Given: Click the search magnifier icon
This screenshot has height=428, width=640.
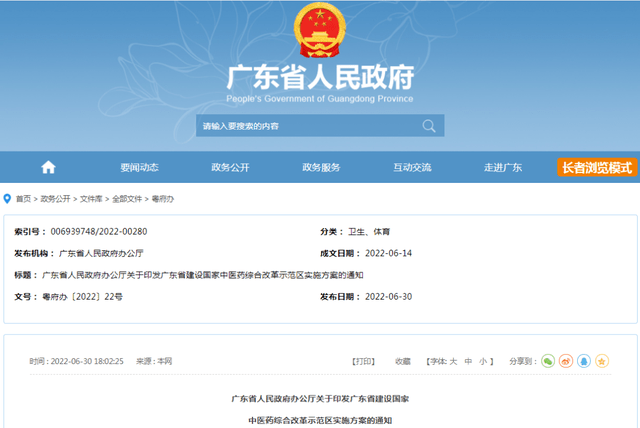Looking at the screenshot, I should click(429, 126).
